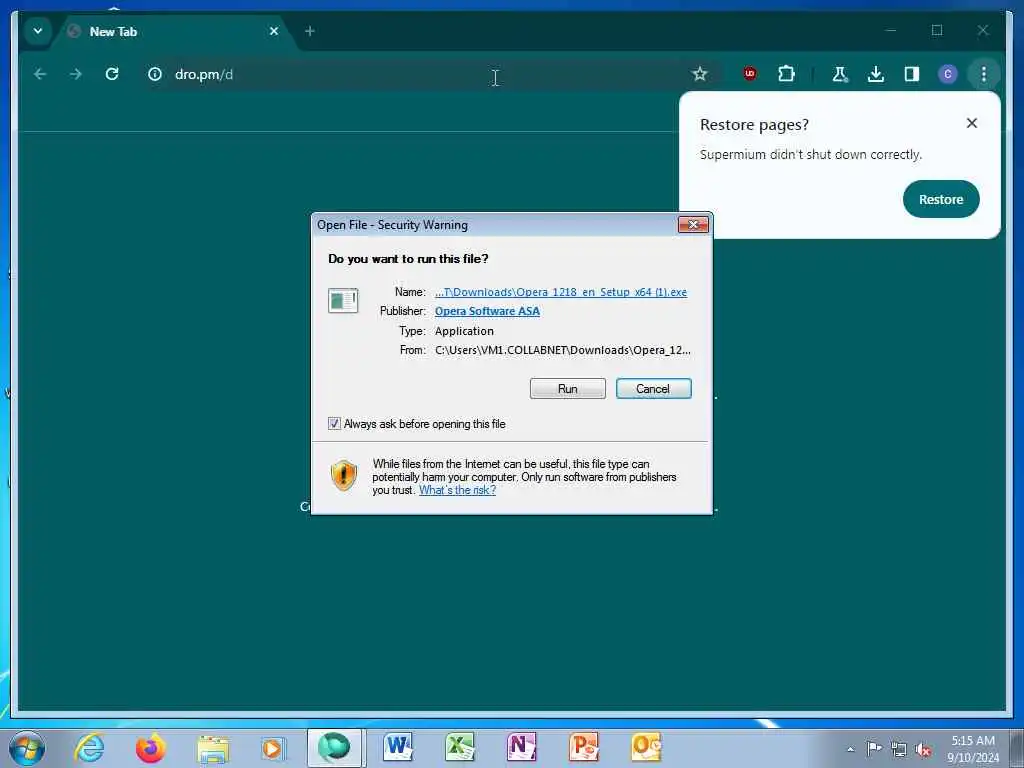This screenshot has height=768, width=1024.
Task: Launch Microsoft Excel from the taskbar
Action: tap(459, 746)
